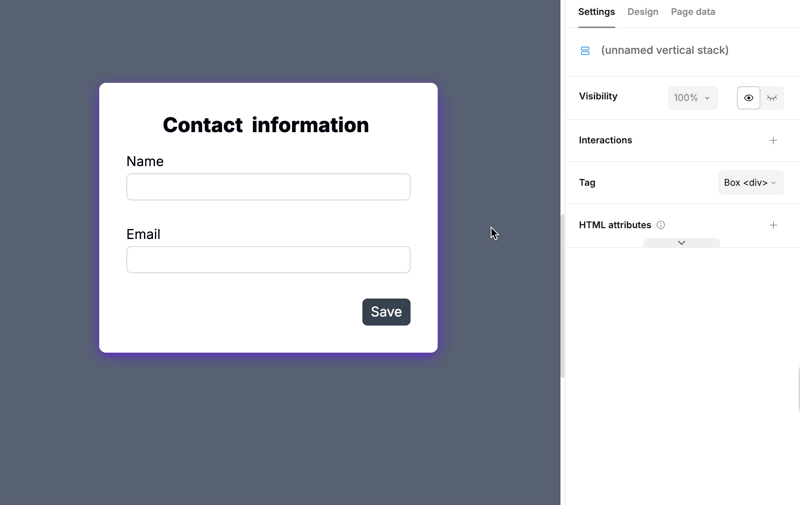
Task: Click the Name label text
Action: pos(145,161)
